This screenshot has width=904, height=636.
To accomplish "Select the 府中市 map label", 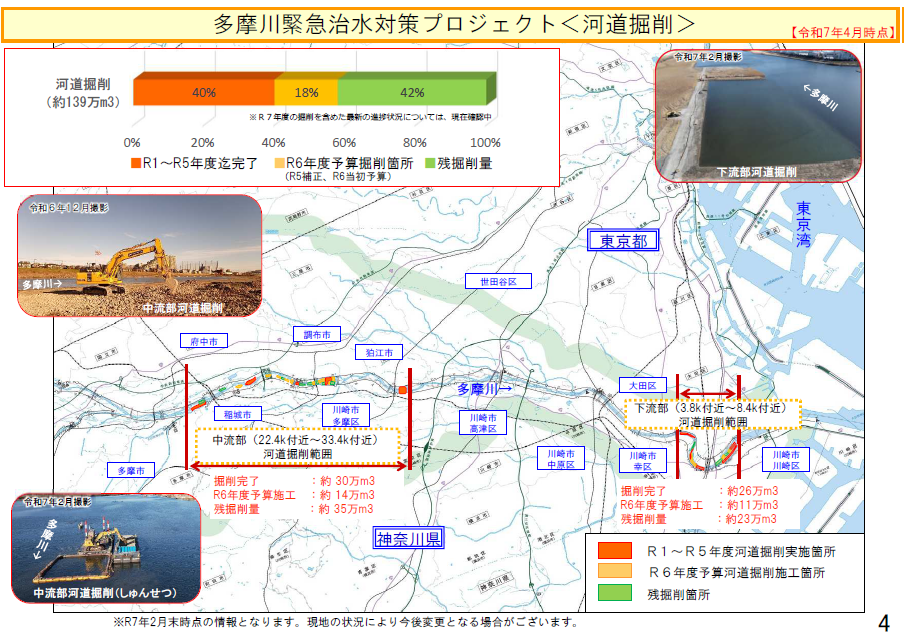I will point(204,341).
